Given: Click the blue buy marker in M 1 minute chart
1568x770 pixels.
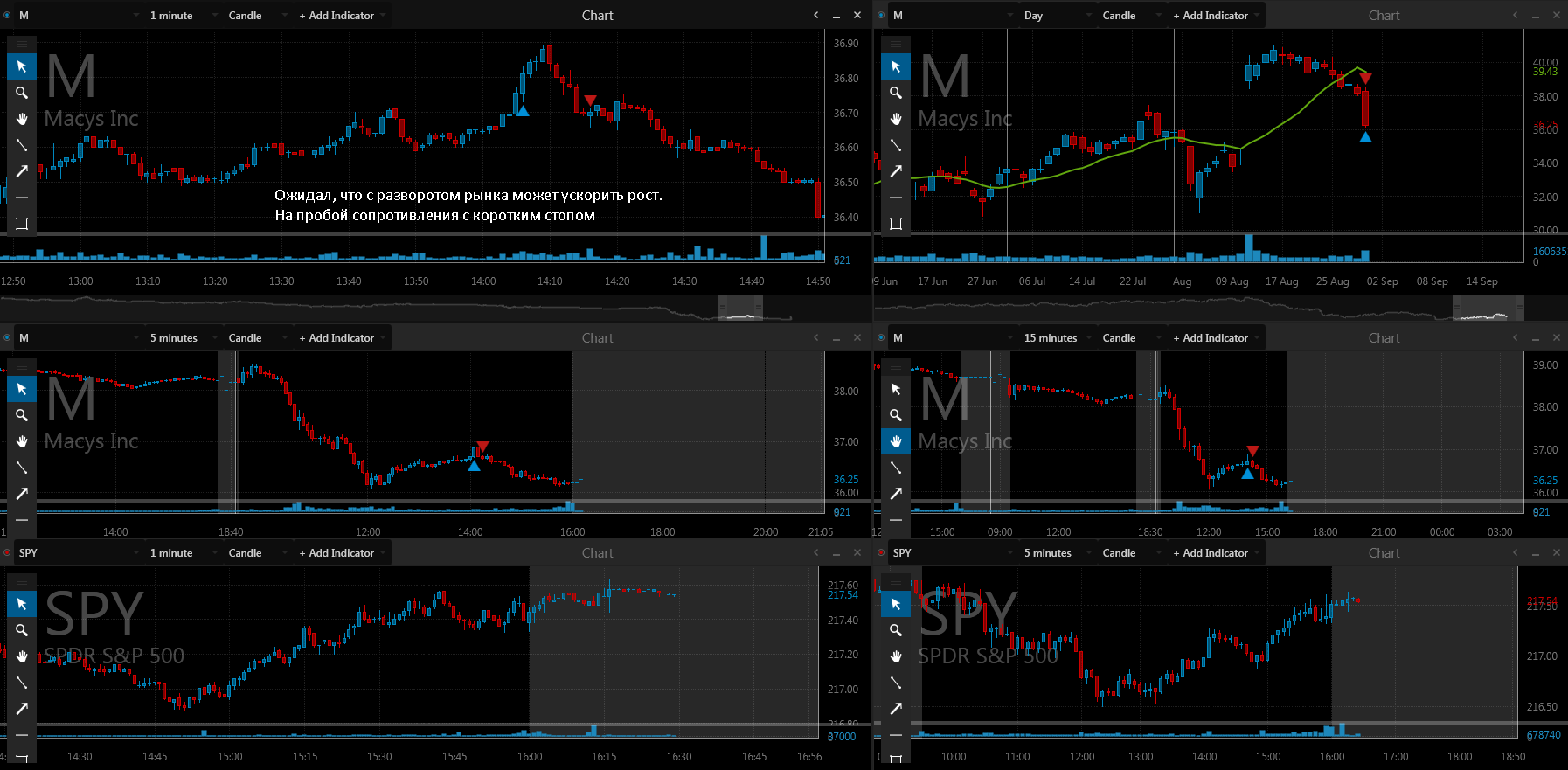Looking at the screenshot, I should point(523,111).
